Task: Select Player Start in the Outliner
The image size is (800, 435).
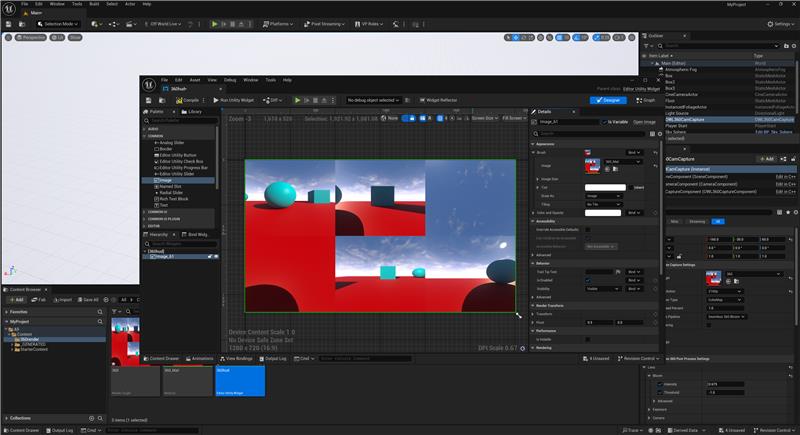Action: pos(676,125)
